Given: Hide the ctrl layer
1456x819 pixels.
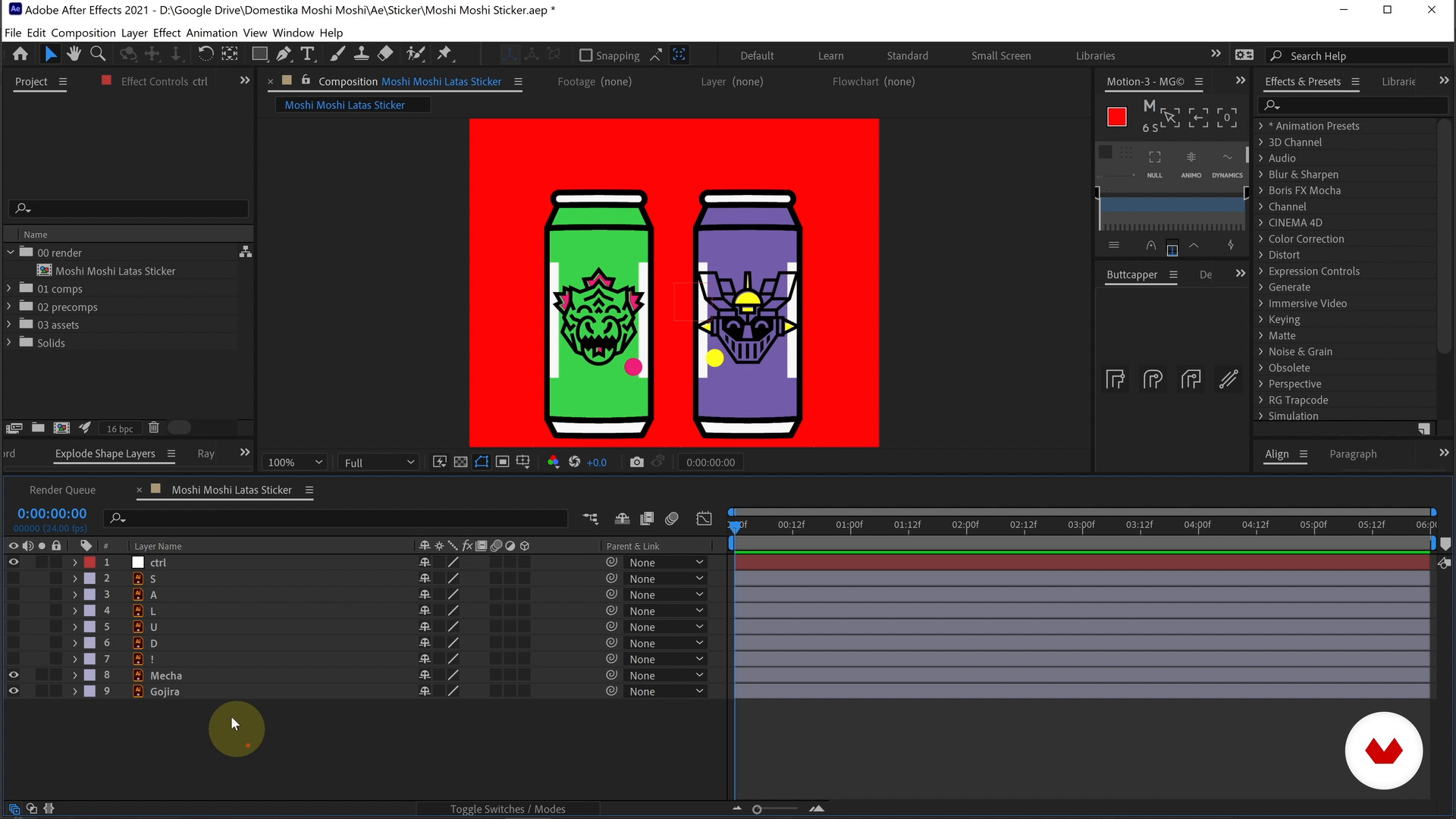Looking at the screenshot, I should coord(13,562).
